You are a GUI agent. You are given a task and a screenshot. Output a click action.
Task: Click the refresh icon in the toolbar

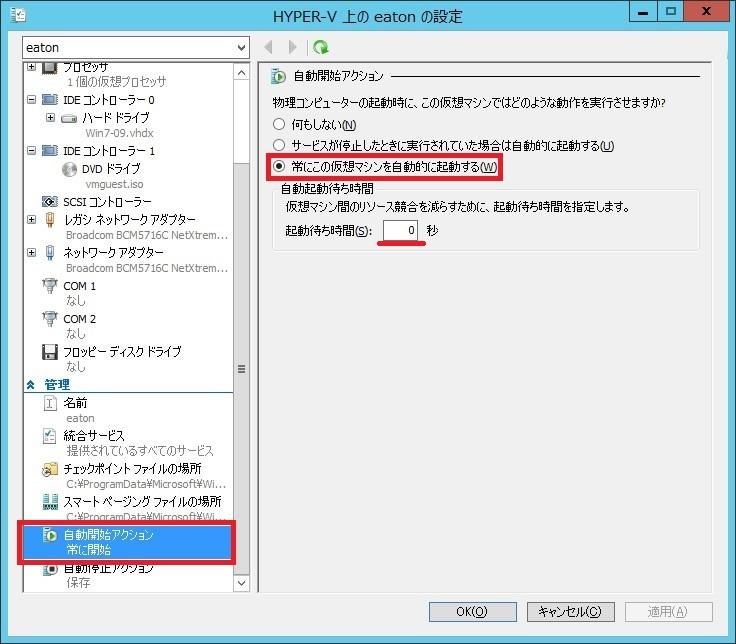[x=321, y=47]
